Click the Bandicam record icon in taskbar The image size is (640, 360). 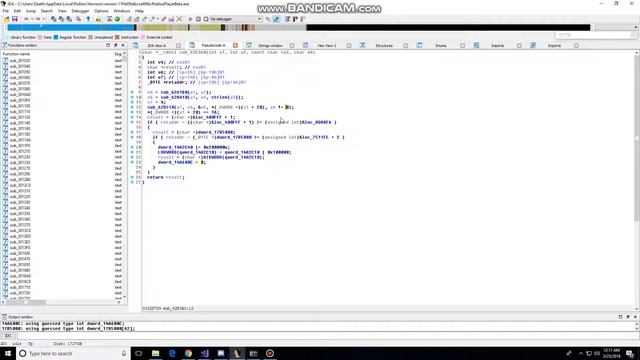[x=270, y=353]
